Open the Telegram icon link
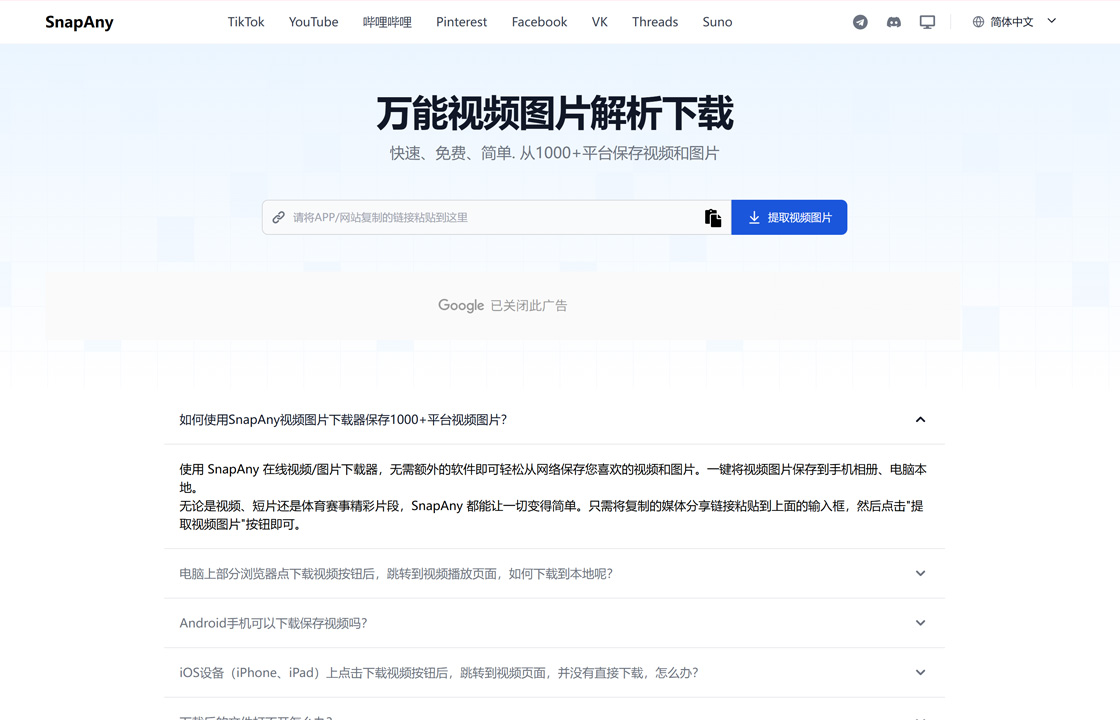 [860, 22]
